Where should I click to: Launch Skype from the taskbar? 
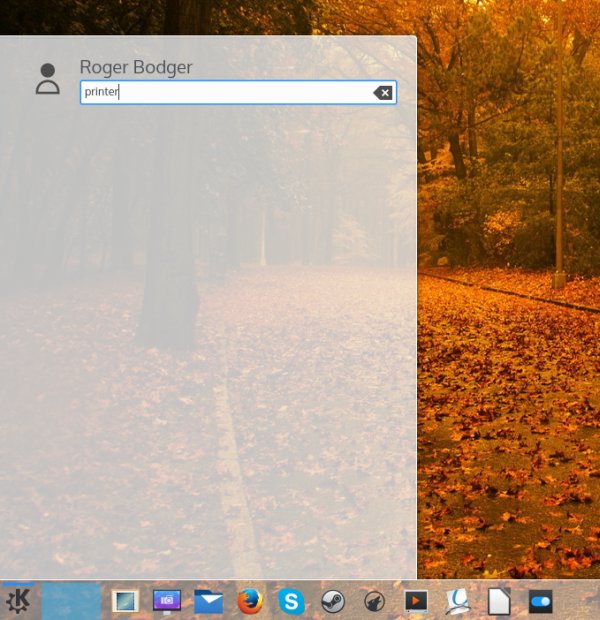[x=291, y=601]
